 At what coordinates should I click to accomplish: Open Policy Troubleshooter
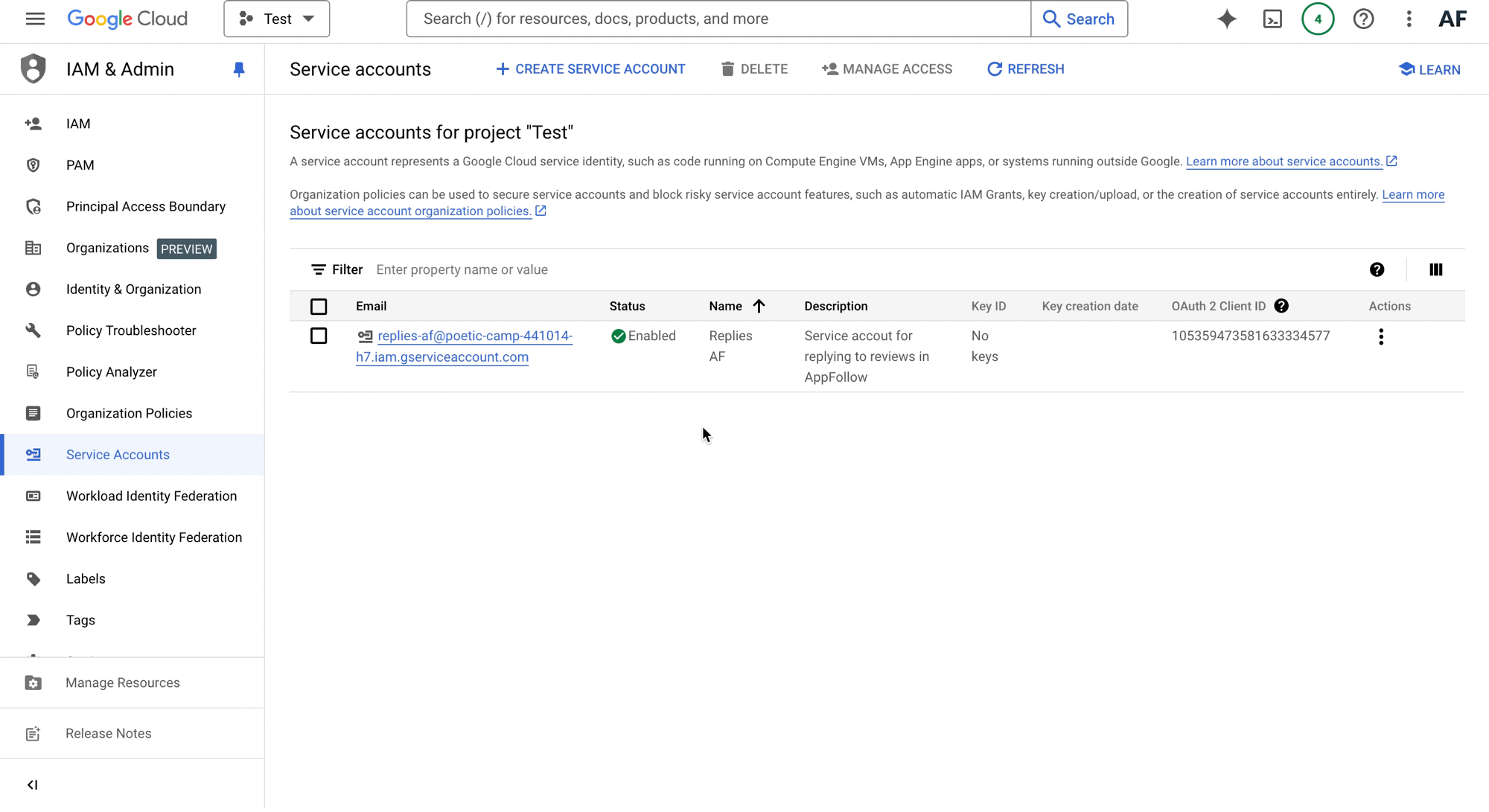coord(133,330)
